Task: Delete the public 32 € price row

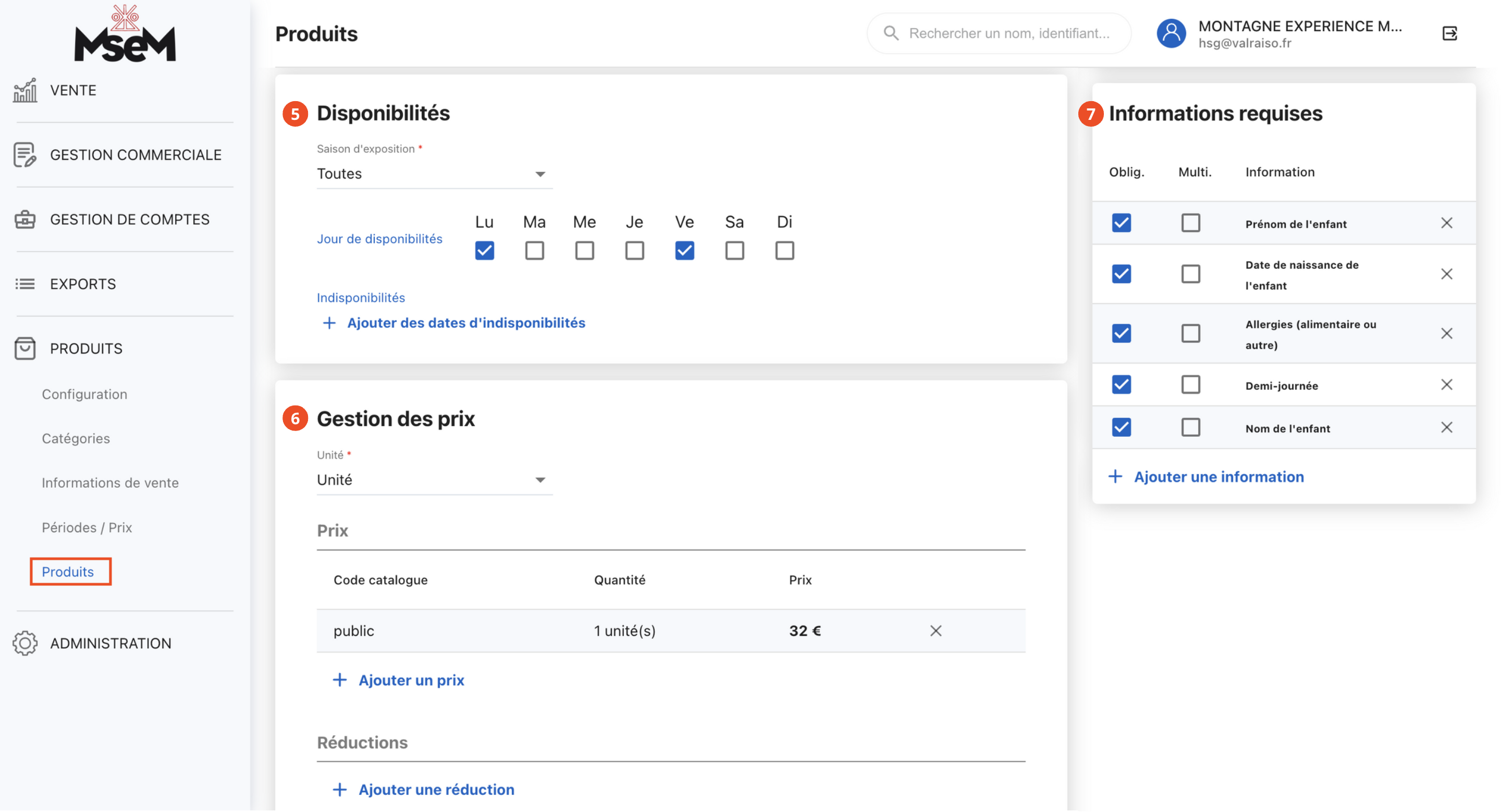Action: [x=935, y=631]
